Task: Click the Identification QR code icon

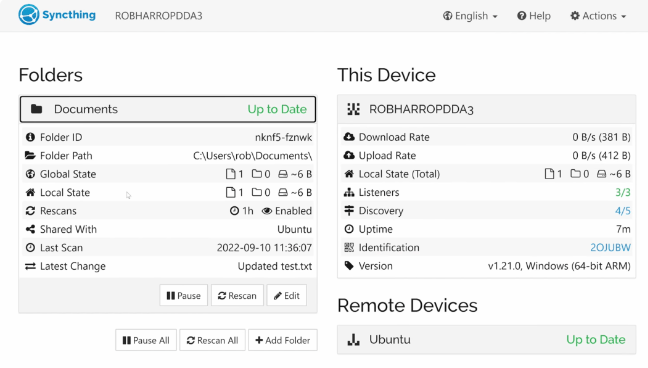Action: [349, 247]
